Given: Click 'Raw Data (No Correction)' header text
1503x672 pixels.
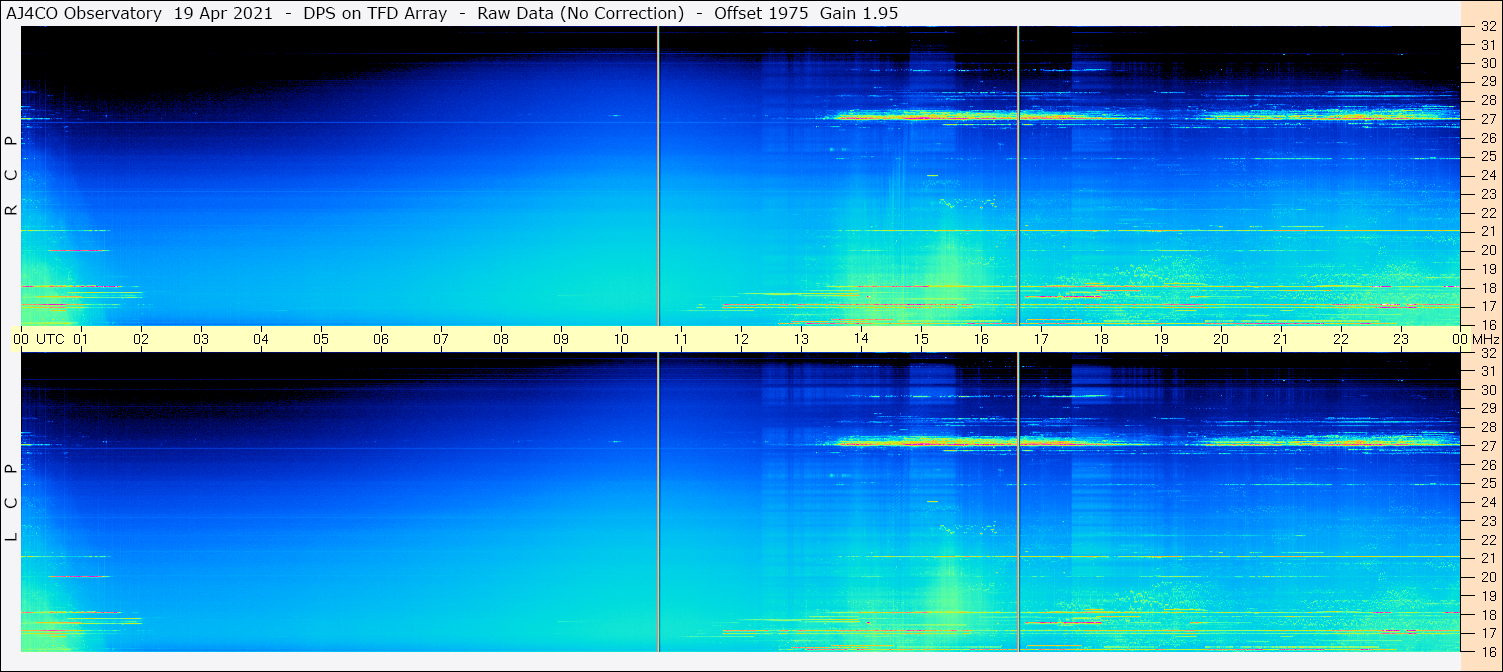Looking at the screenshot, I should pos(581,13).
